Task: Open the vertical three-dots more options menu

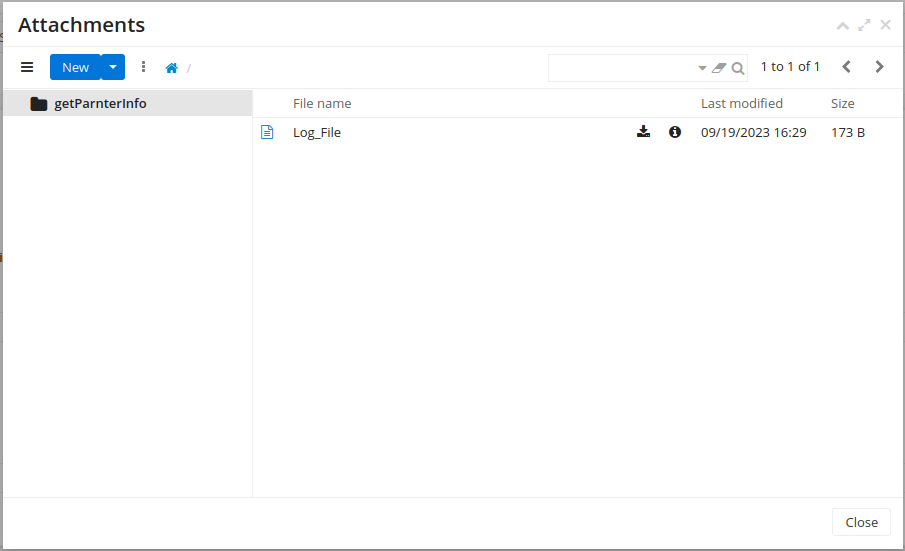Action: coord(143,67)
